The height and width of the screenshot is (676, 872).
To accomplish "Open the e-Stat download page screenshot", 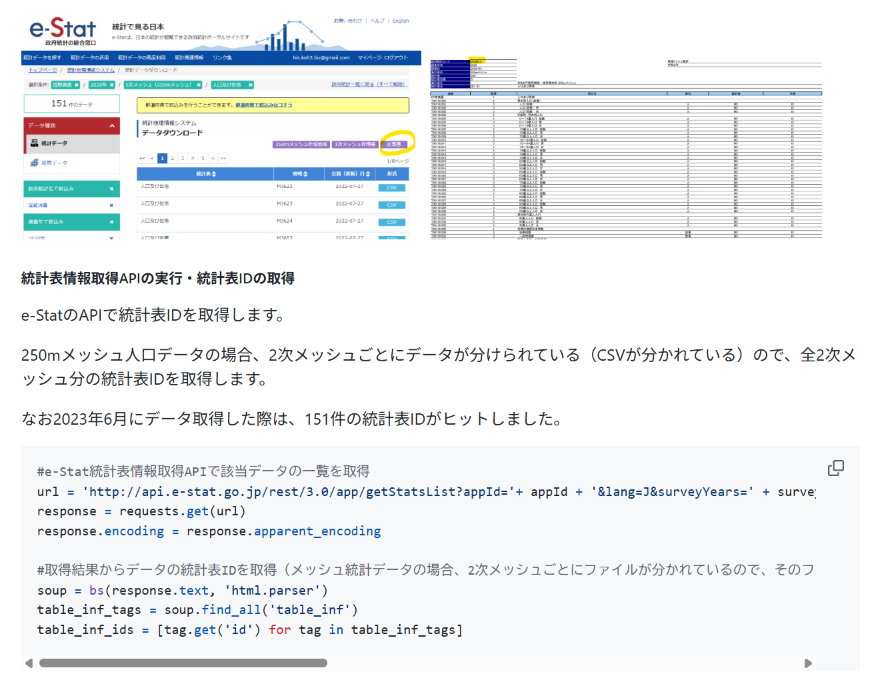I will point(221,127).
